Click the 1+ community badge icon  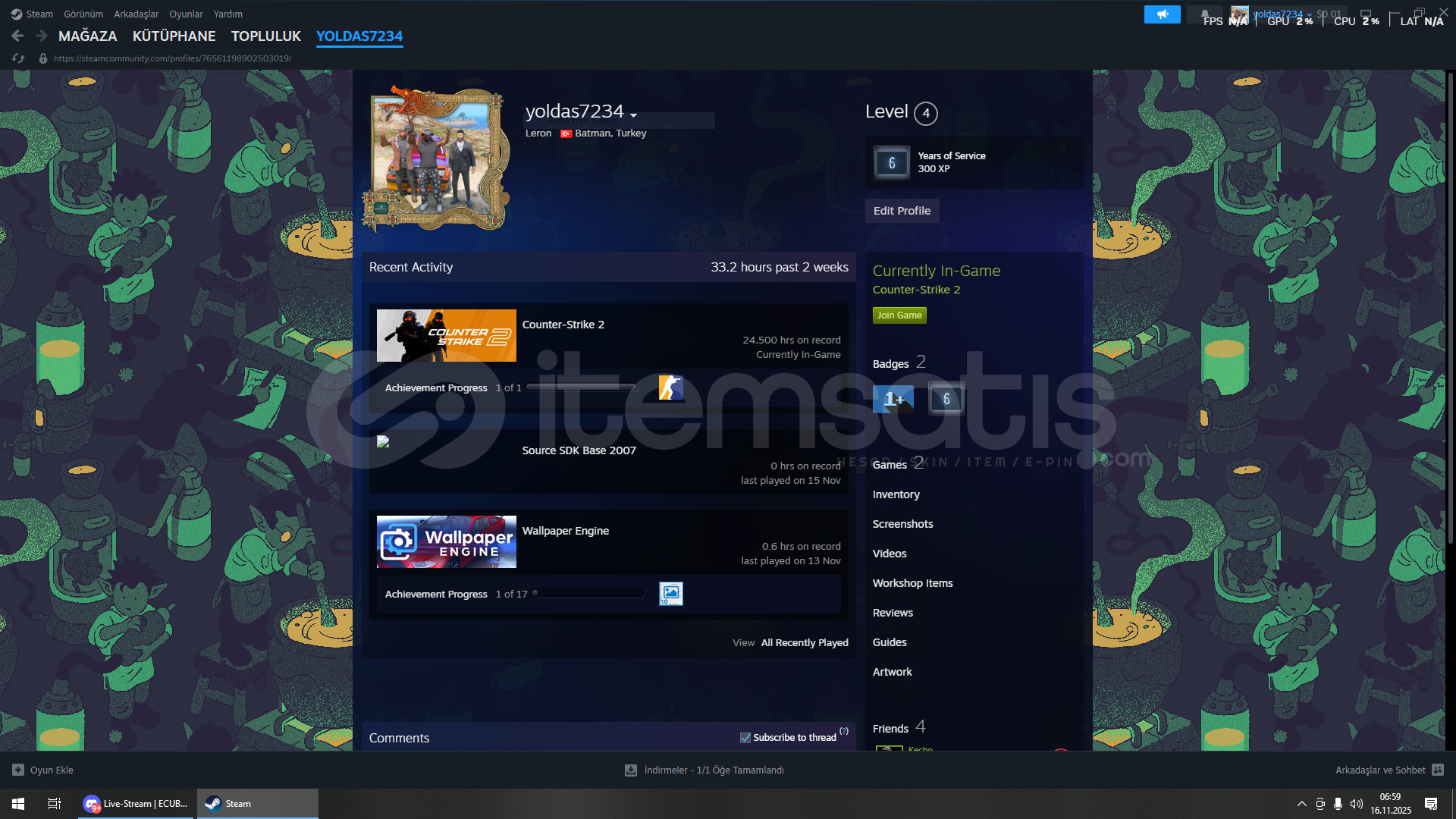tap(893, 399)
